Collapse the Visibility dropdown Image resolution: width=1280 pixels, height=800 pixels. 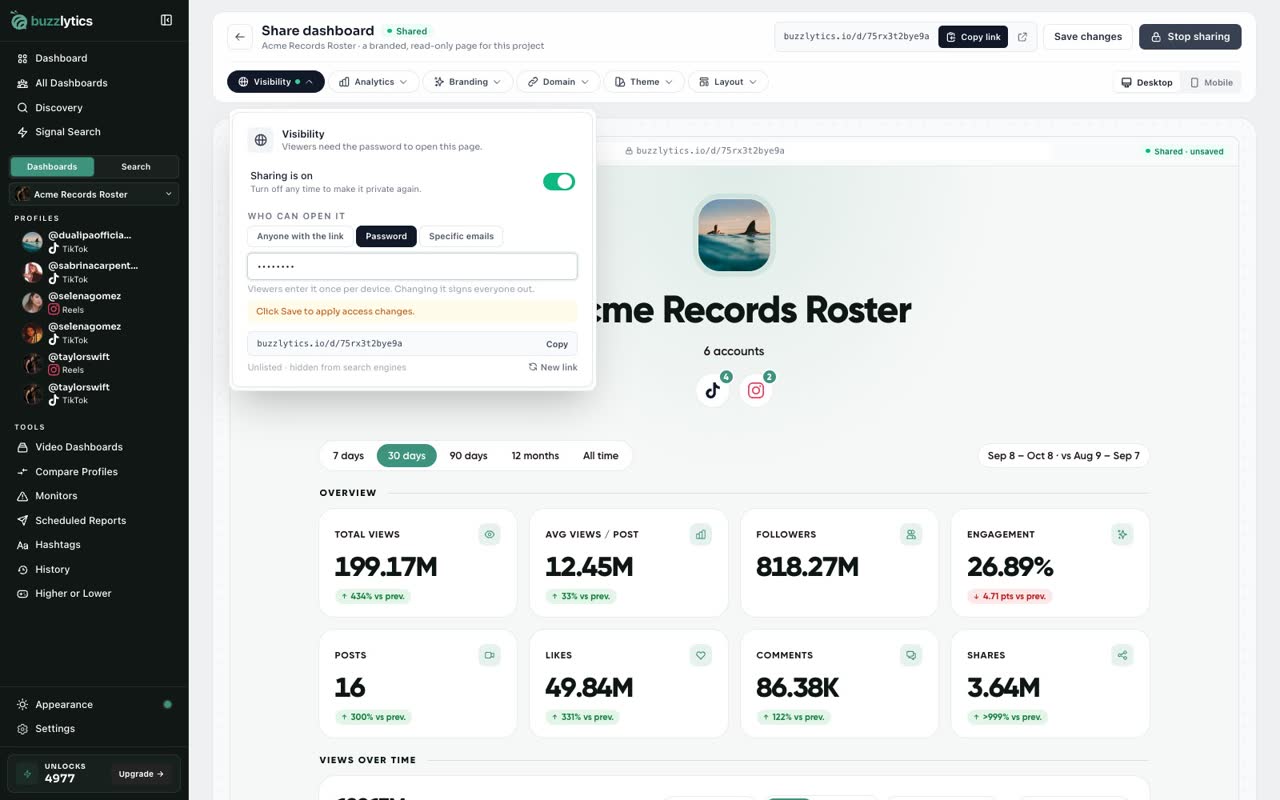pyautogui.click(x=276, y=82)
